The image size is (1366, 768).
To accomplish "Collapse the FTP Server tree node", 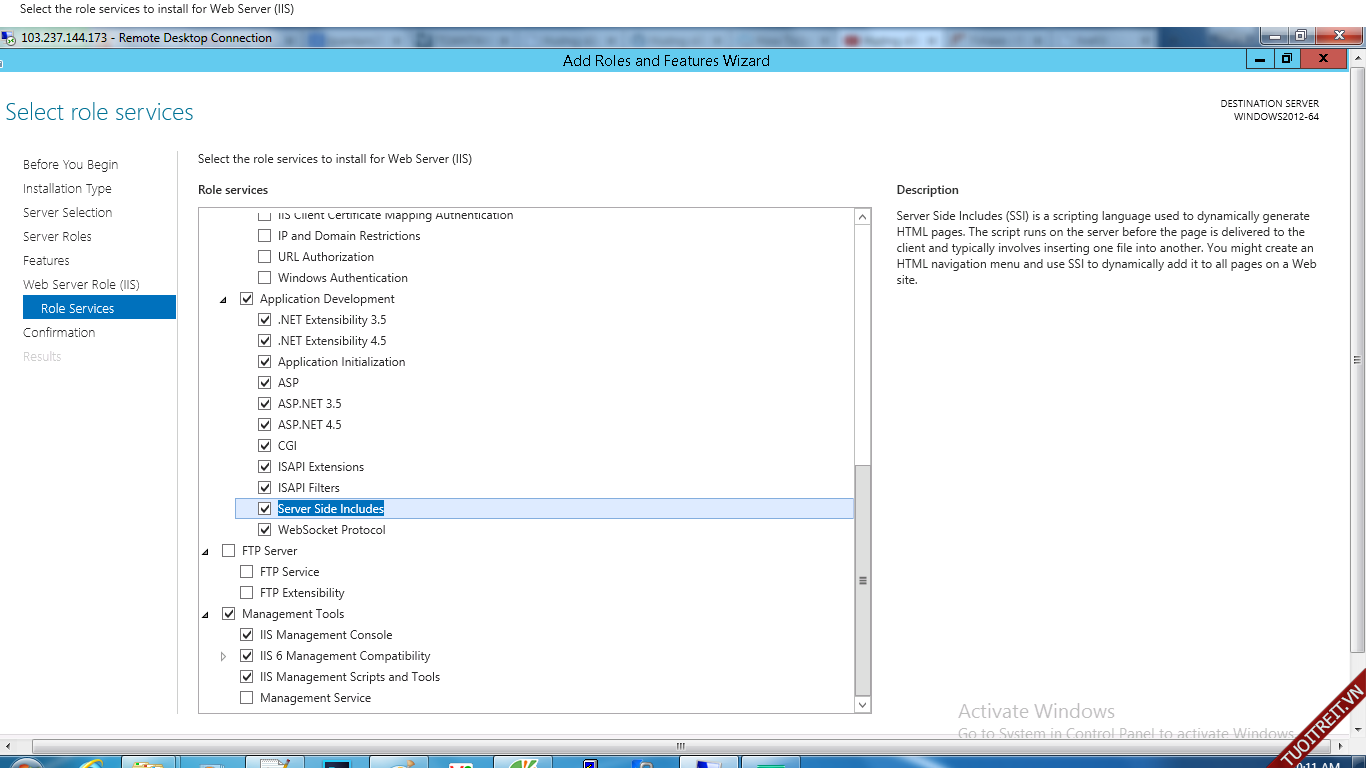I will 205,552.
